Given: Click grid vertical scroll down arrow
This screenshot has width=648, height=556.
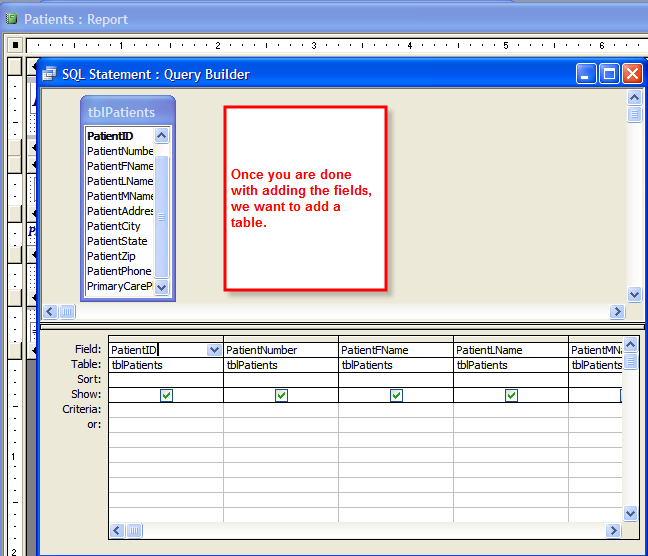Looking at the screenshot, I should 631,513.
